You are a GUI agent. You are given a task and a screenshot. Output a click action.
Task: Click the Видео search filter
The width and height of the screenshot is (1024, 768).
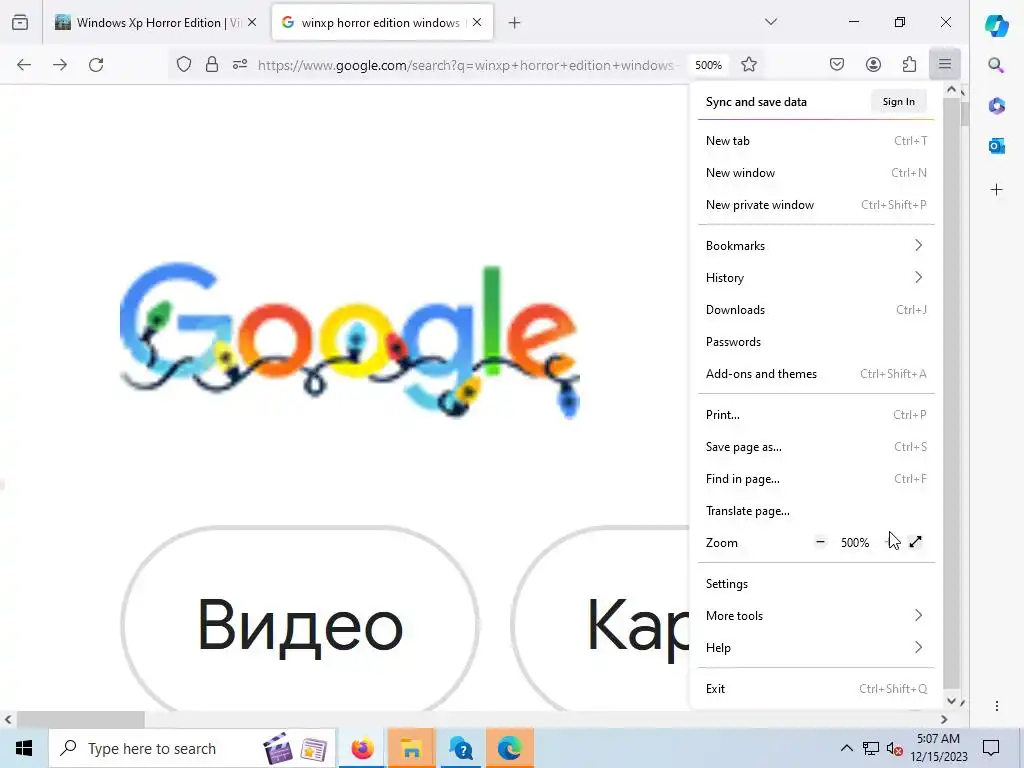tap(300, 624)
